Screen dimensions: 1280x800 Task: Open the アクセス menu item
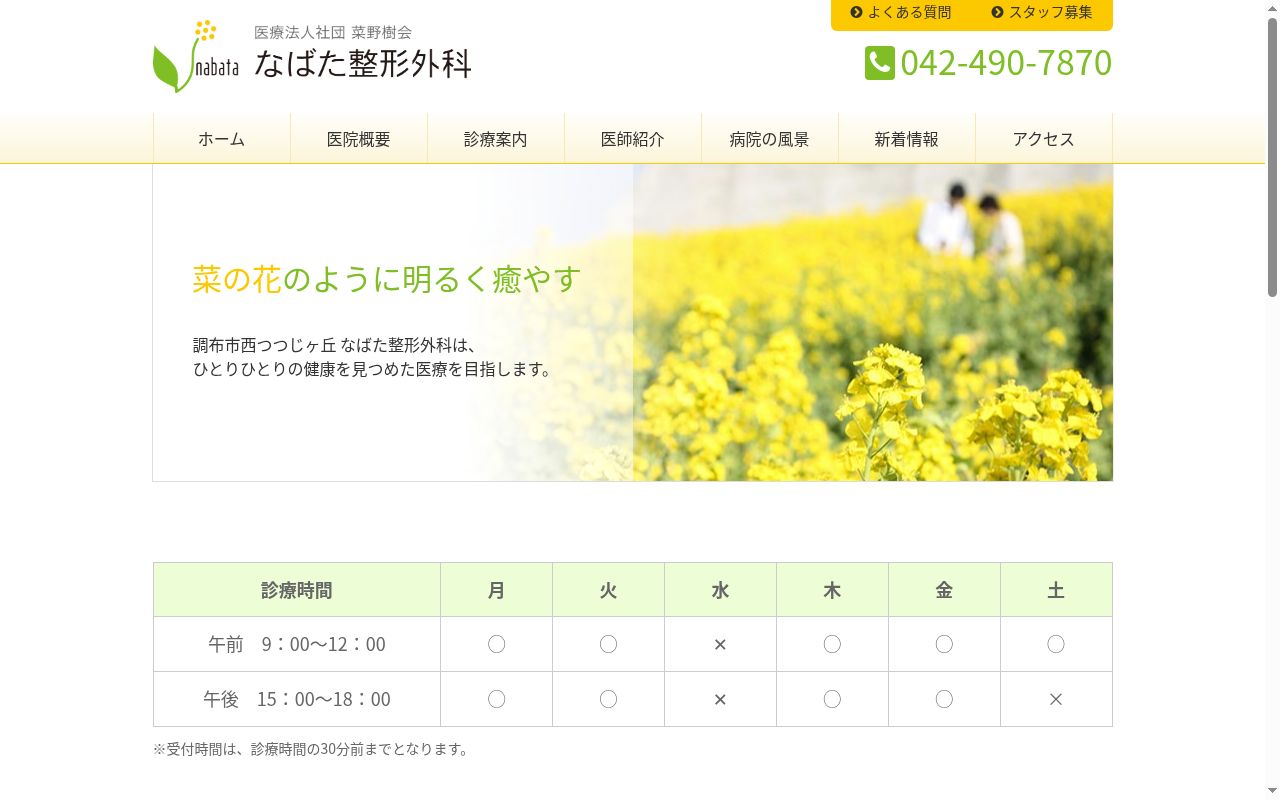click(1044, 139)
